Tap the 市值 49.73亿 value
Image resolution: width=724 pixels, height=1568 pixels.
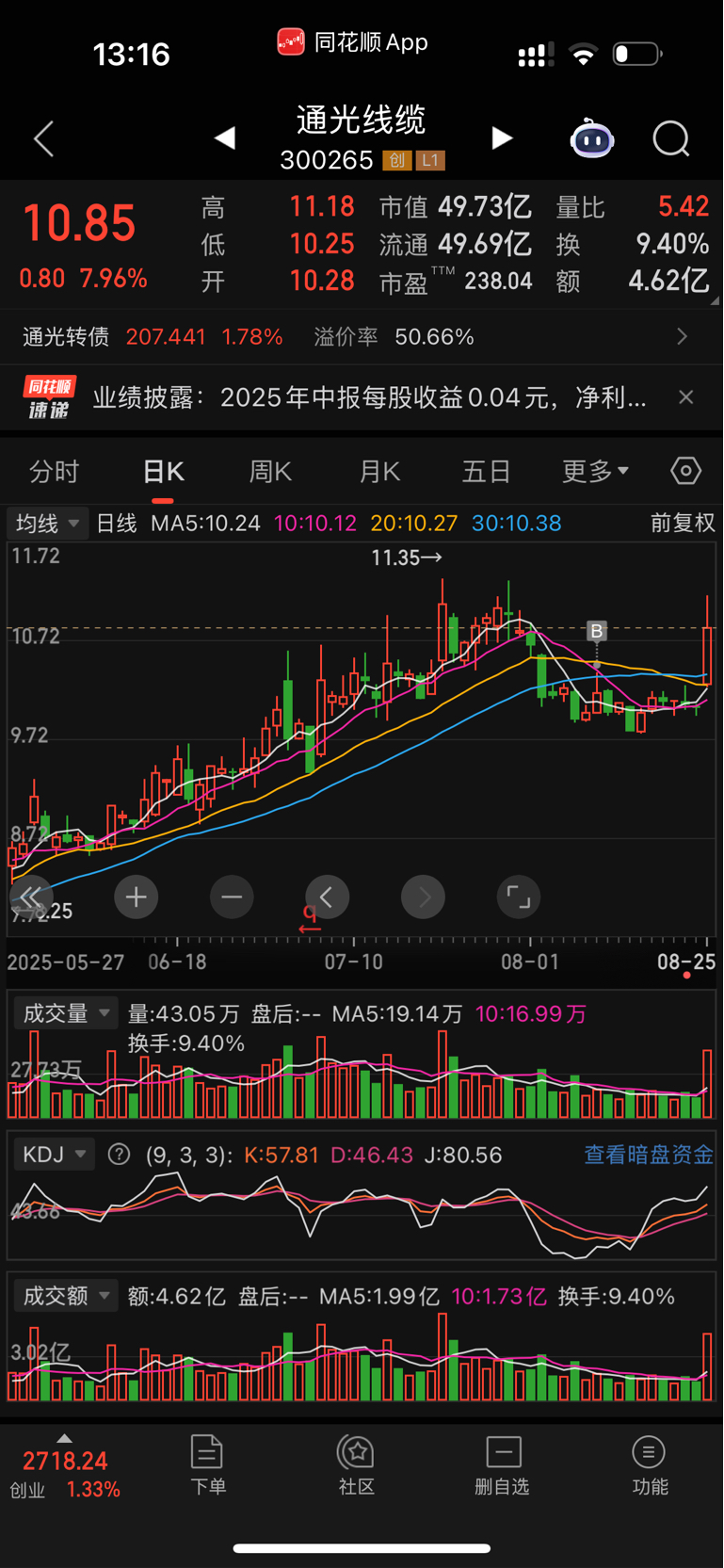[456, 206]
